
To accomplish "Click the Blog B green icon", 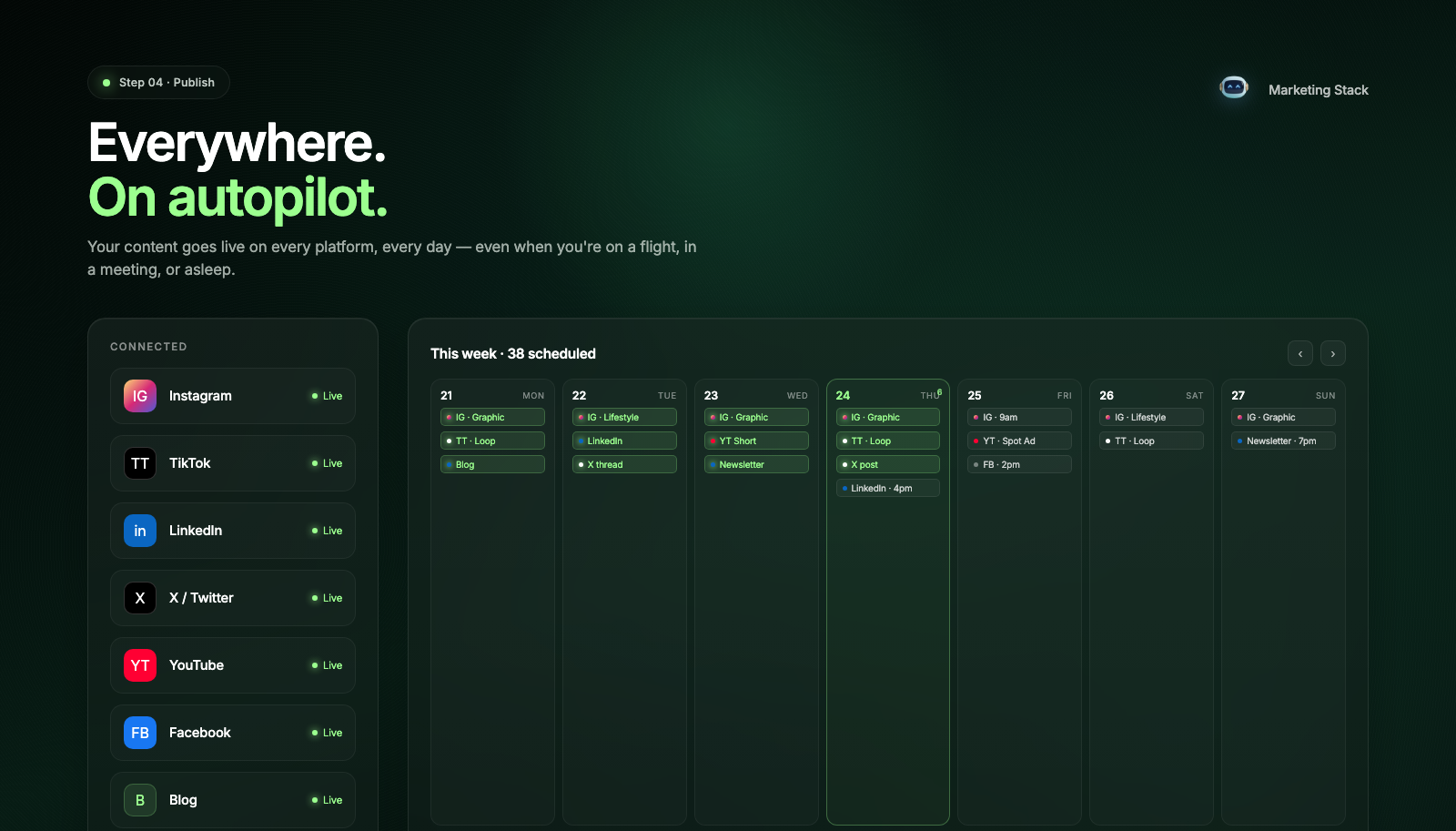I will click(140, 800).
